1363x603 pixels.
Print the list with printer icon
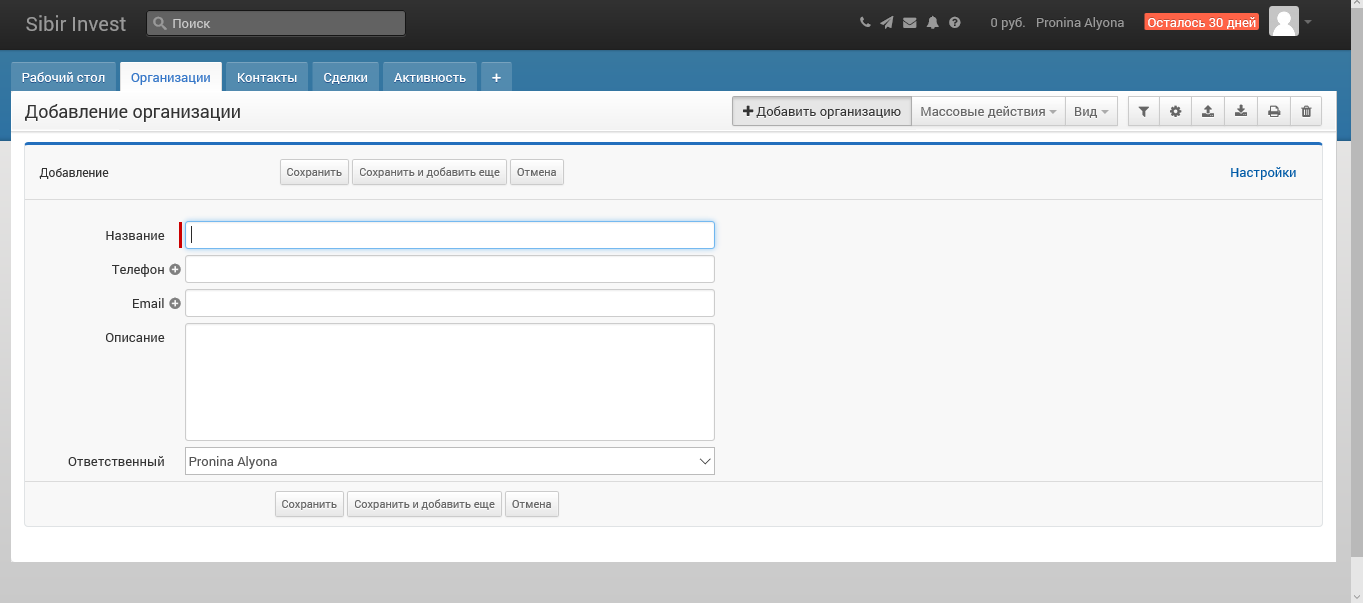1274,112
